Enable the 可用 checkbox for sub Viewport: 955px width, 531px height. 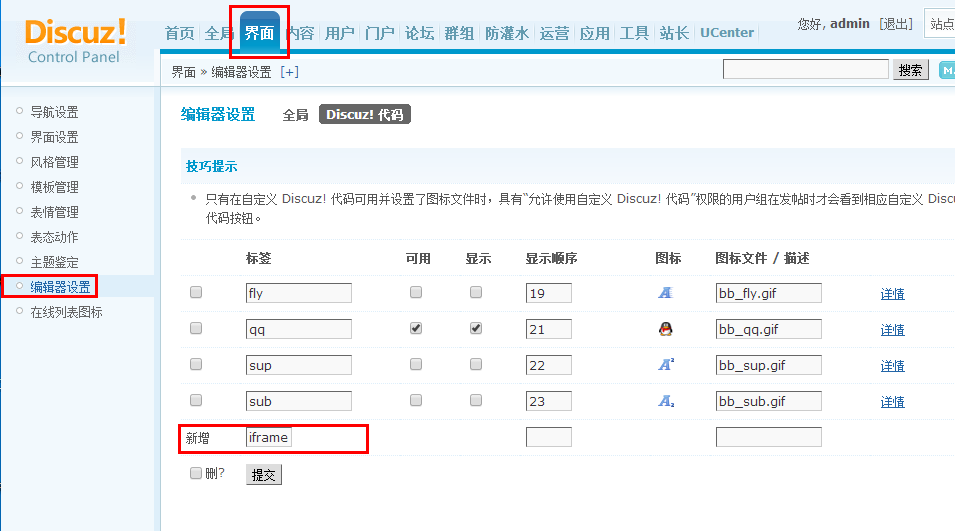[x=416, y=400]
